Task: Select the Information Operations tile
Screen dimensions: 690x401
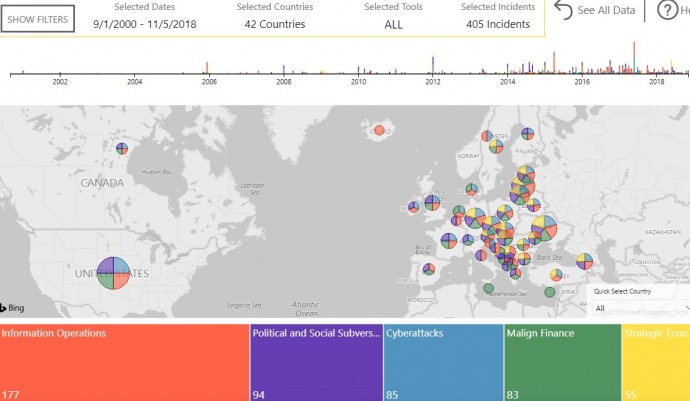Action: tap(124, 362)
